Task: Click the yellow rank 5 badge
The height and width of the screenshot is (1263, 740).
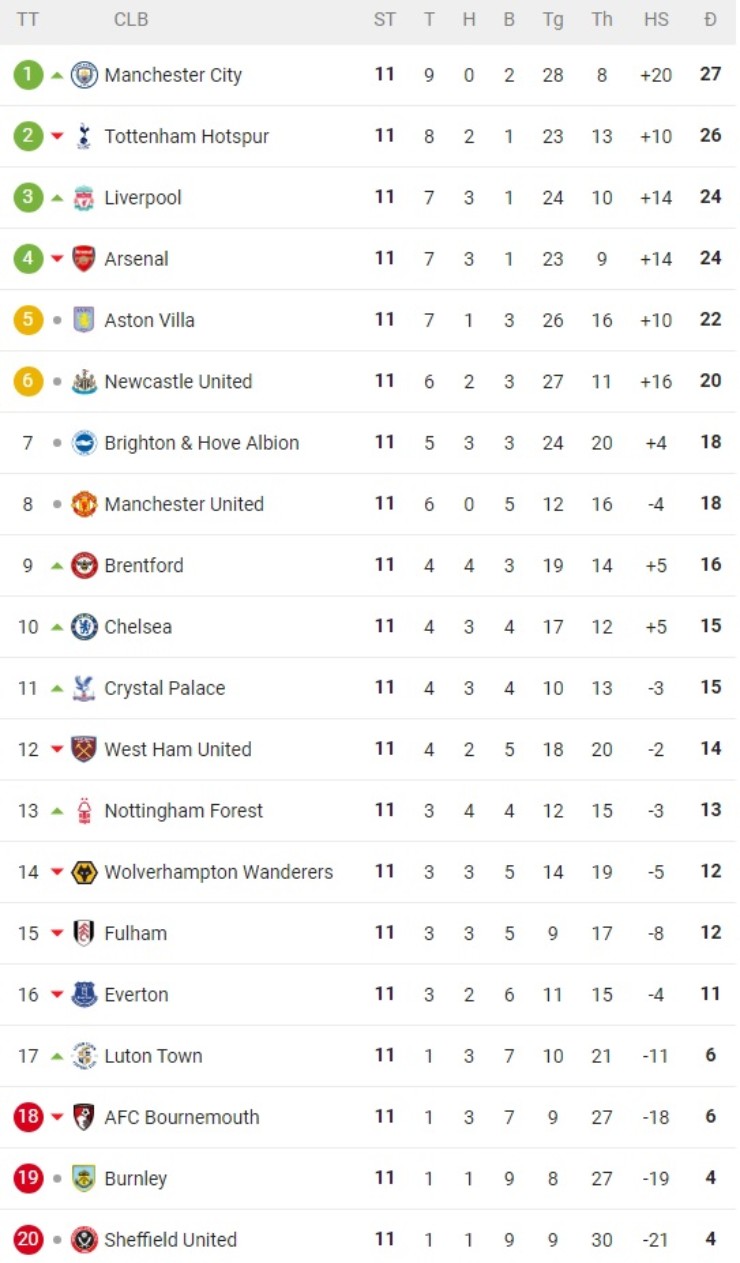Action: pyautogui.click(x=28, y=320)
